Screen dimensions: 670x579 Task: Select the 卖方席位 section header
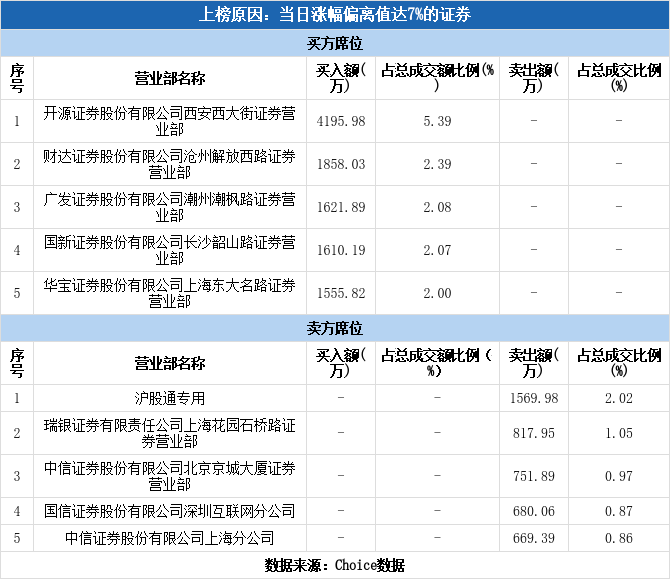[x=335, y=328]
